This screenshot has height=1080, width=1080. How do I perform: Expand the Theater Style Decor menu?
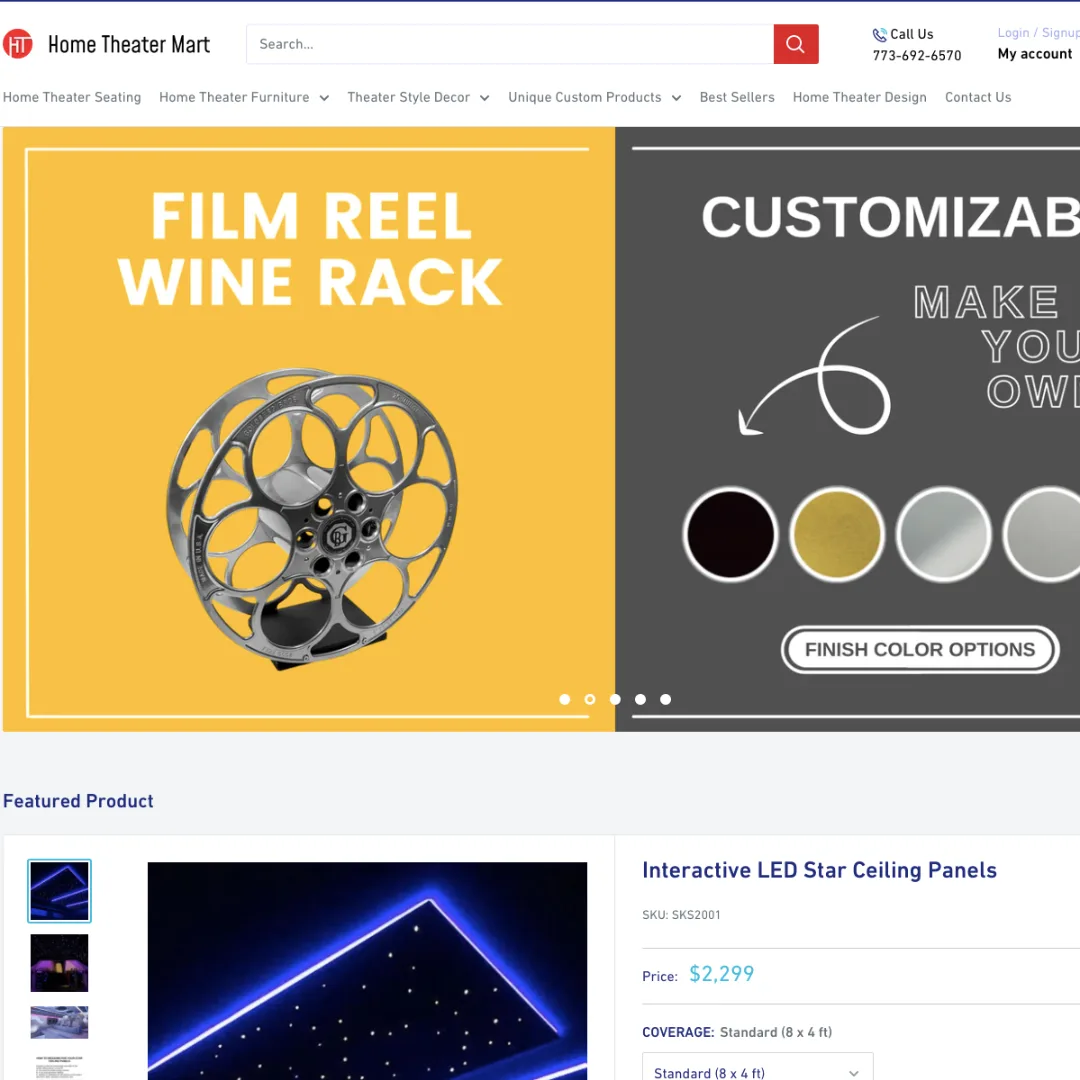[418, 98]
